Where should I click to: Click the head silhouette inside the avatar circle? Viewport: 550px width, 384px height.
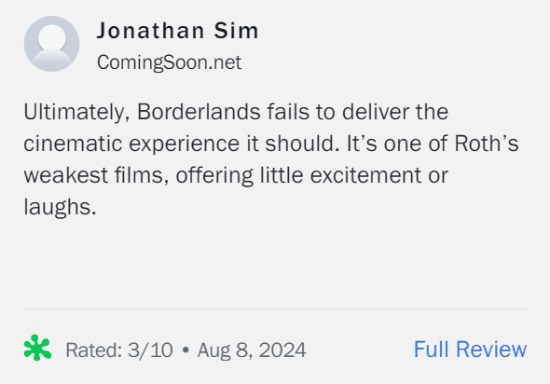[x=52, y=37]
